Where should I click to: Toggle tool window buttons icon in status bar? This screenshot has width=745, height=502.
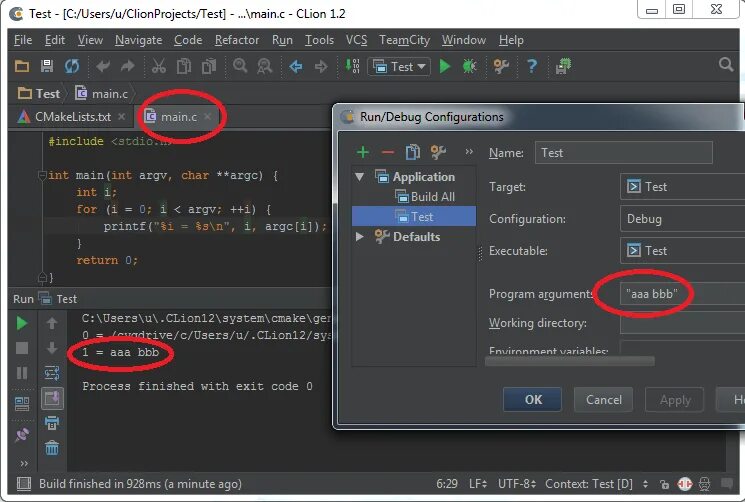click(x=23, y=484)
